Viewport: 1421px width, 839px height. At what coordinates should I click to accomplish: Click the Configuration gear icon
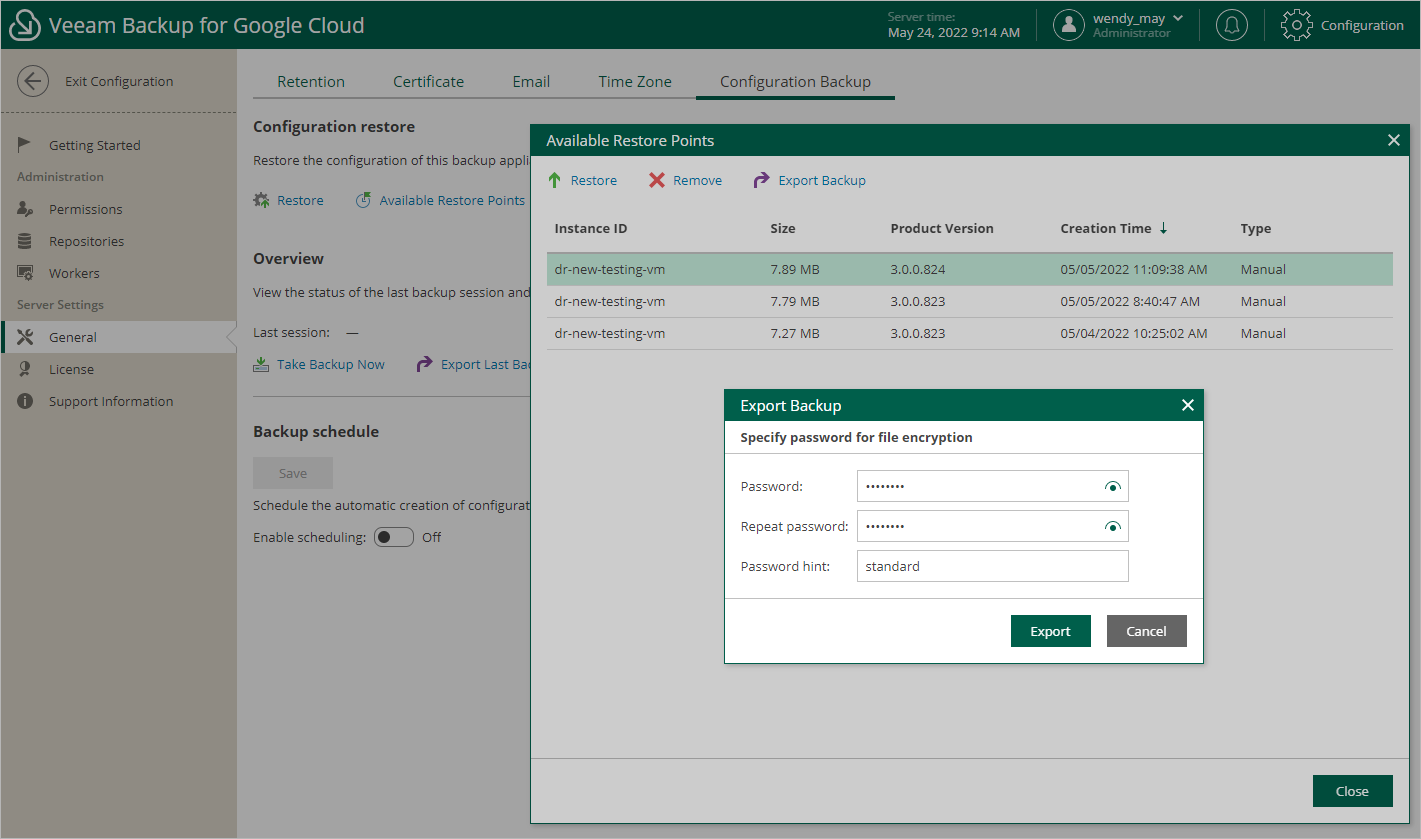pyautogui.click(x=1296, y=25)
